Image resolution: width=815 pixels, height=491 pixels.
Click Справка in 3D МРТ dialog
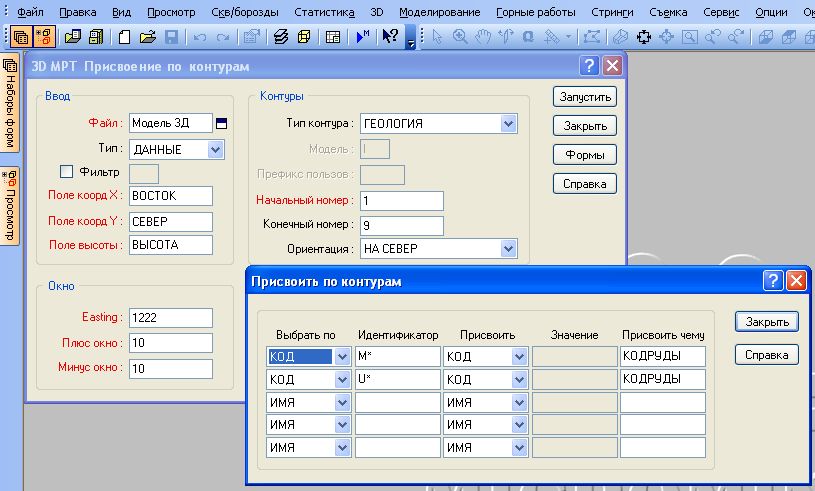point(585,184)
